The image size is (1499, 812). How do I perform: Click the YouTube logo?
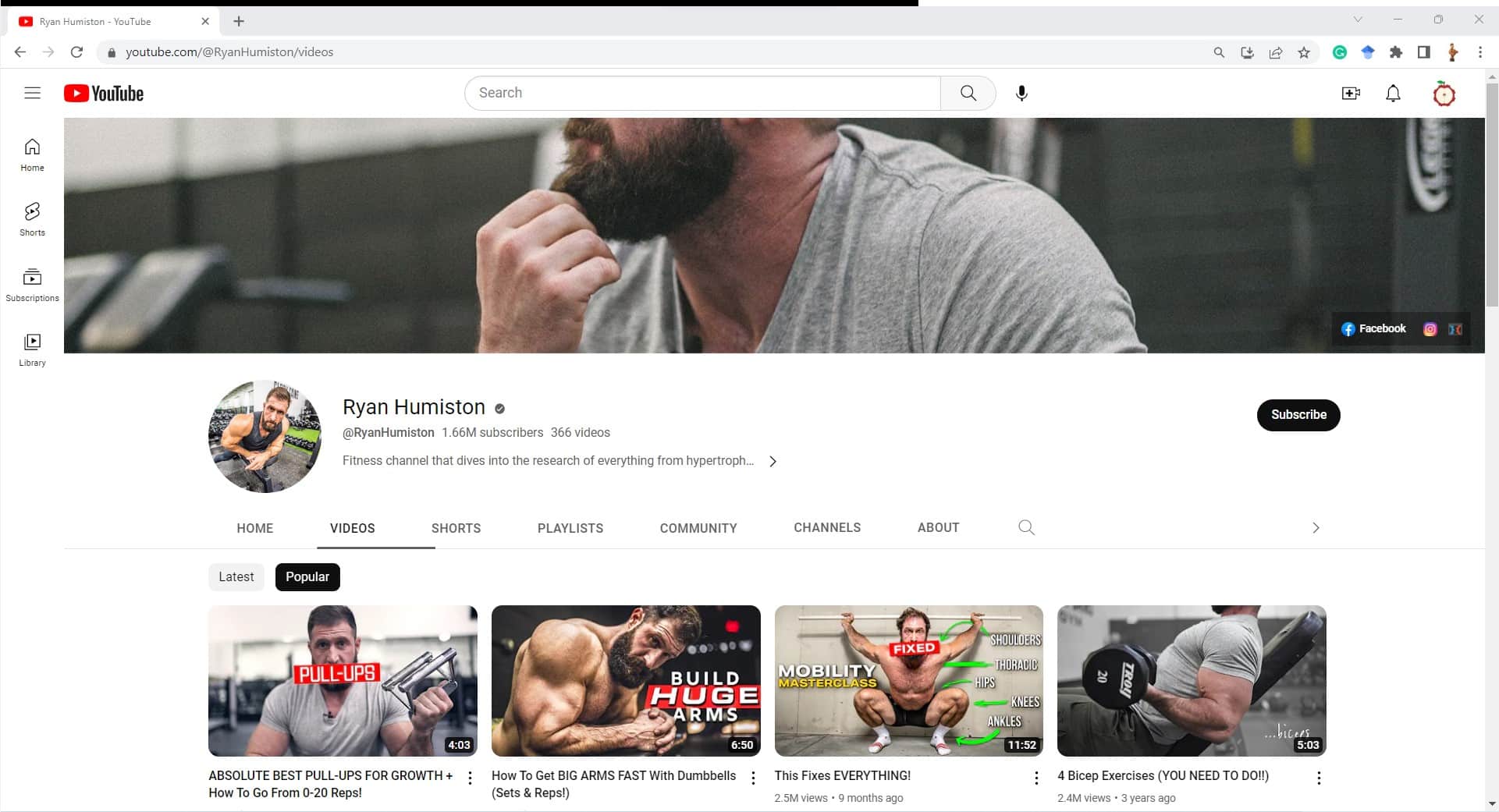click(x=103, y=93)
